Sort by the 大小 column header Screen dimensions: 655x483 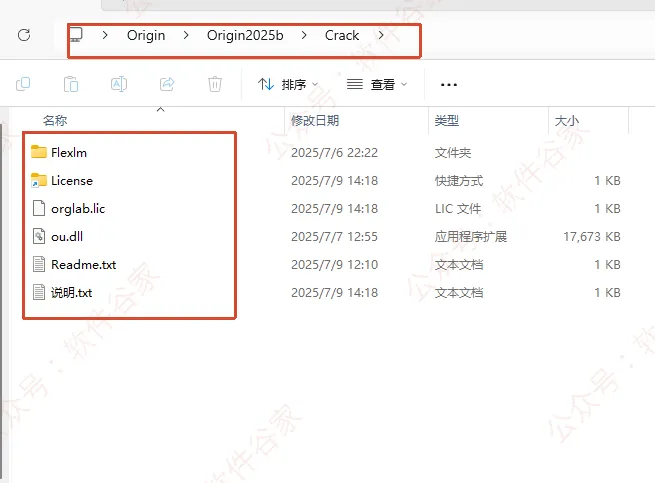tap(566, 121)
